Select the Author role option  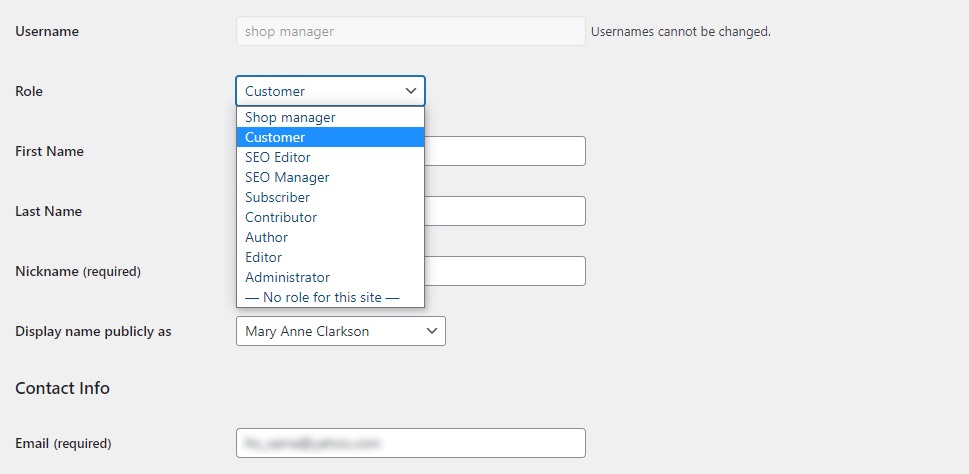(x=330, y=237)
